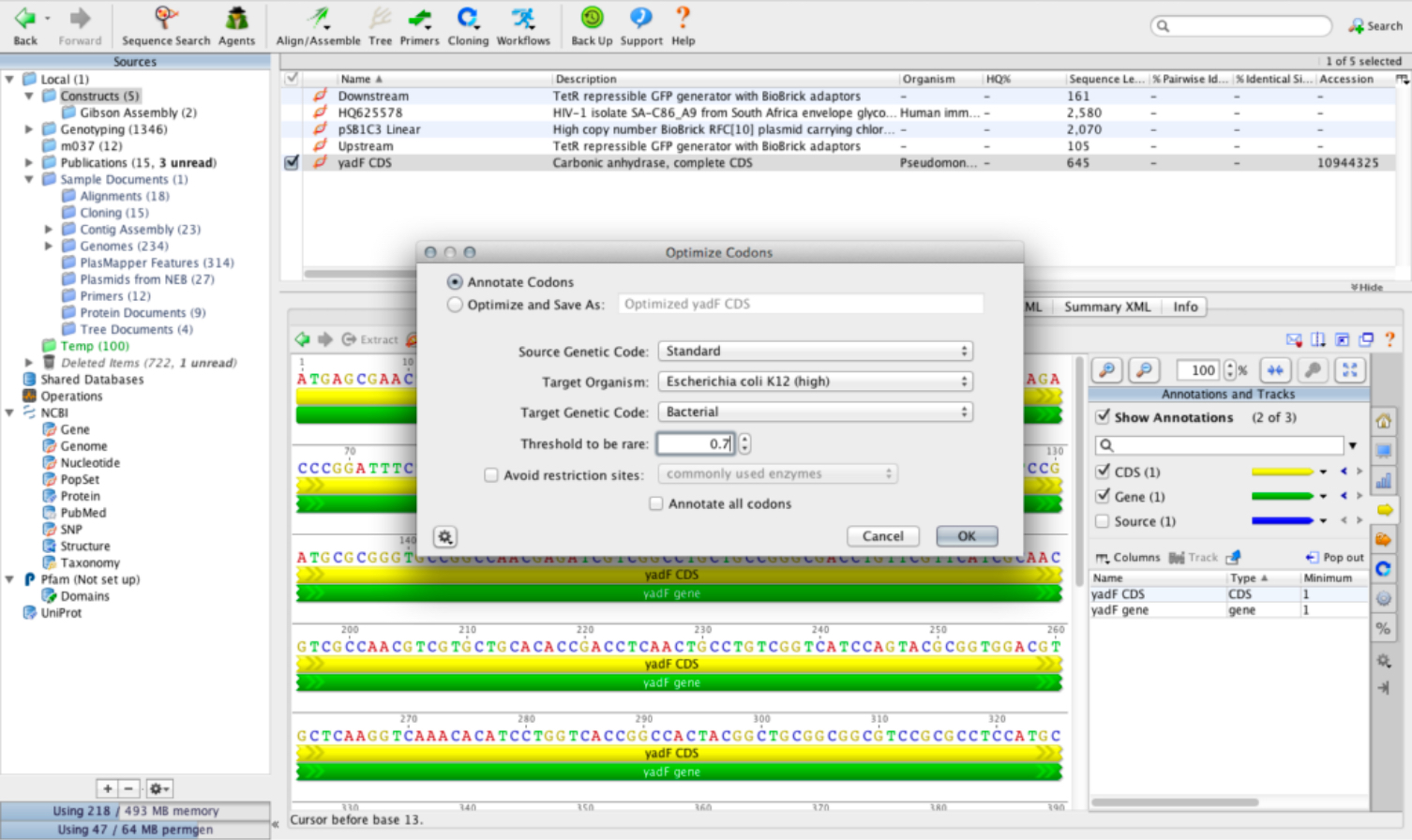Click the green Gene color swatch
Viewport: 1412px width, 840px height.
click(x=1282, y=496)
